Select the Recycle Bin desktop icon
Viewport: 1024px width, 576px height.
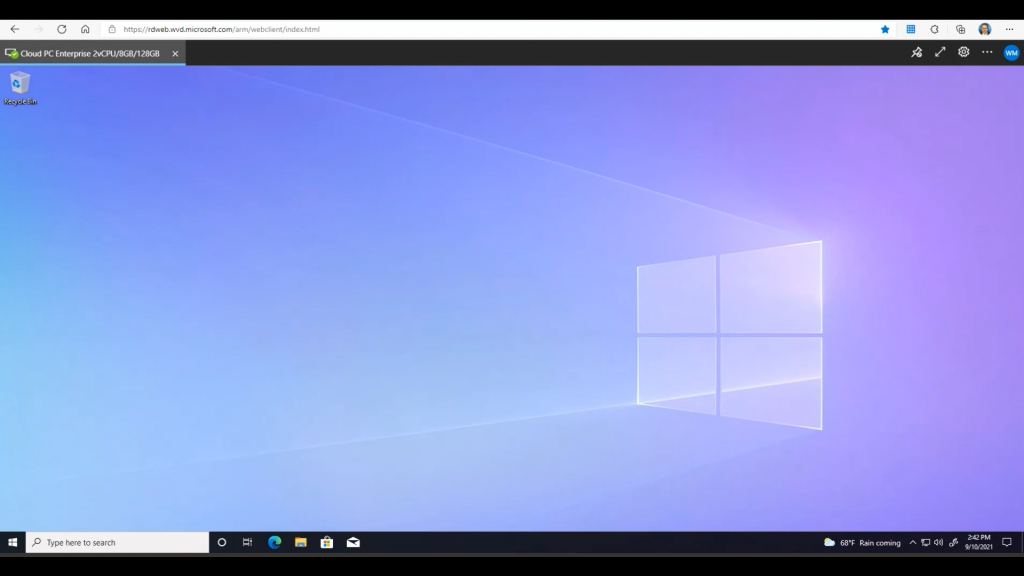coord(20,89)
